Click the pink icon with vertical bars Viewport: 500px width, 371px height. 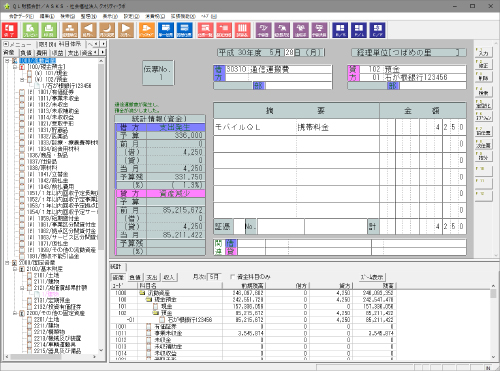(x=243, y=30)
